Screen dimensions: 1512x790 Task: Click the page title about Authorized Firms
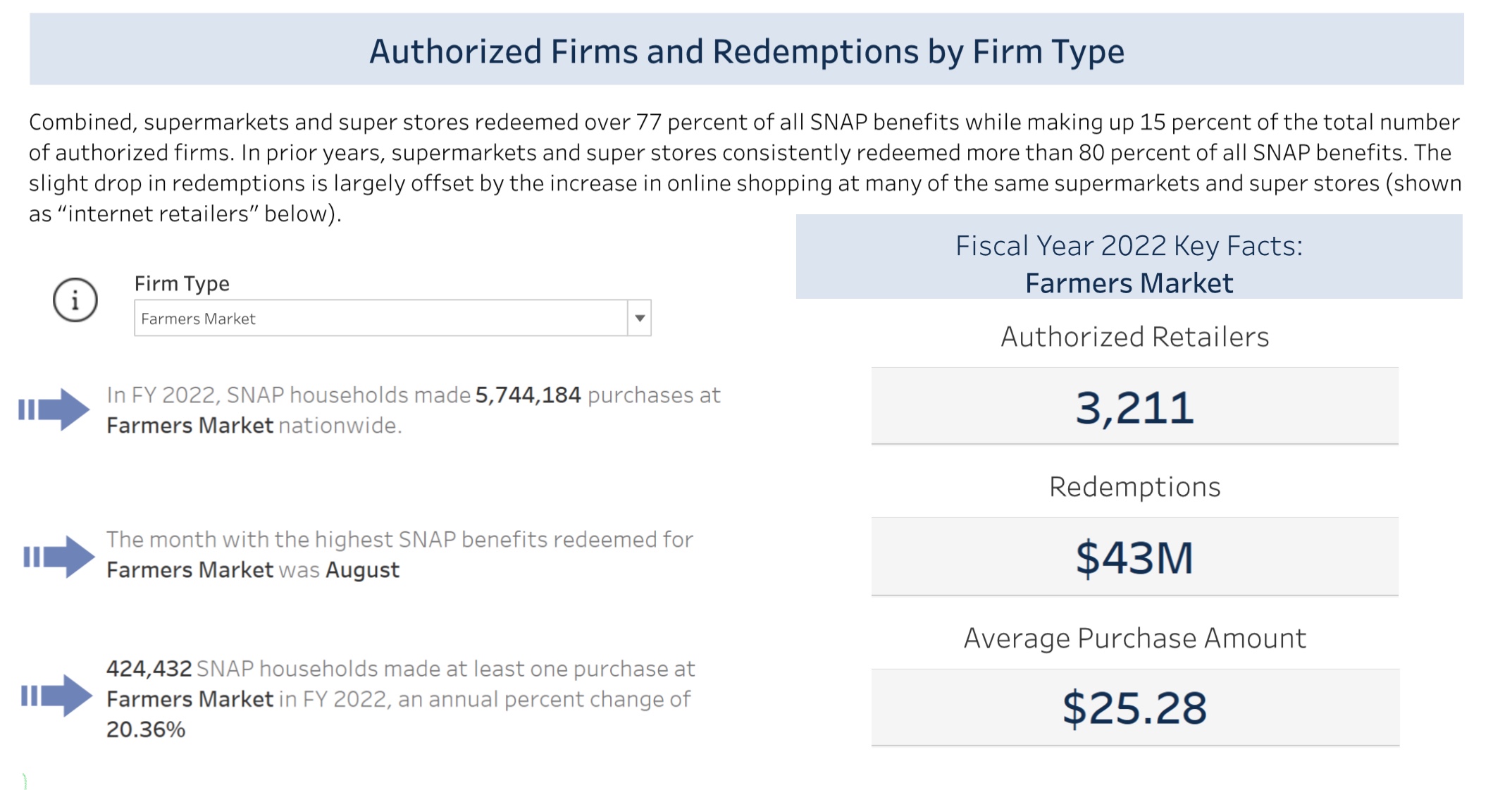(x=746, y=51)
